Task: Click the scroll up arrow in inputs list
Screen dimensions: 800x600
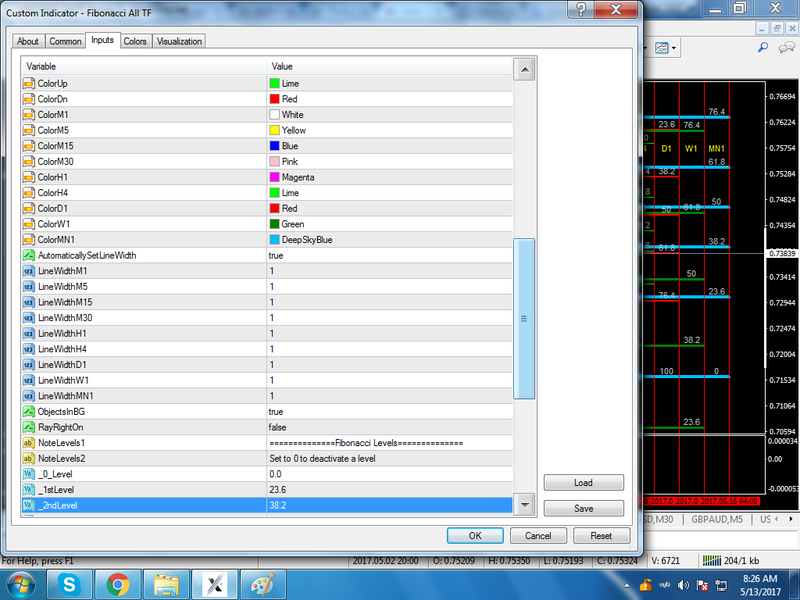Action: (524, 70)
